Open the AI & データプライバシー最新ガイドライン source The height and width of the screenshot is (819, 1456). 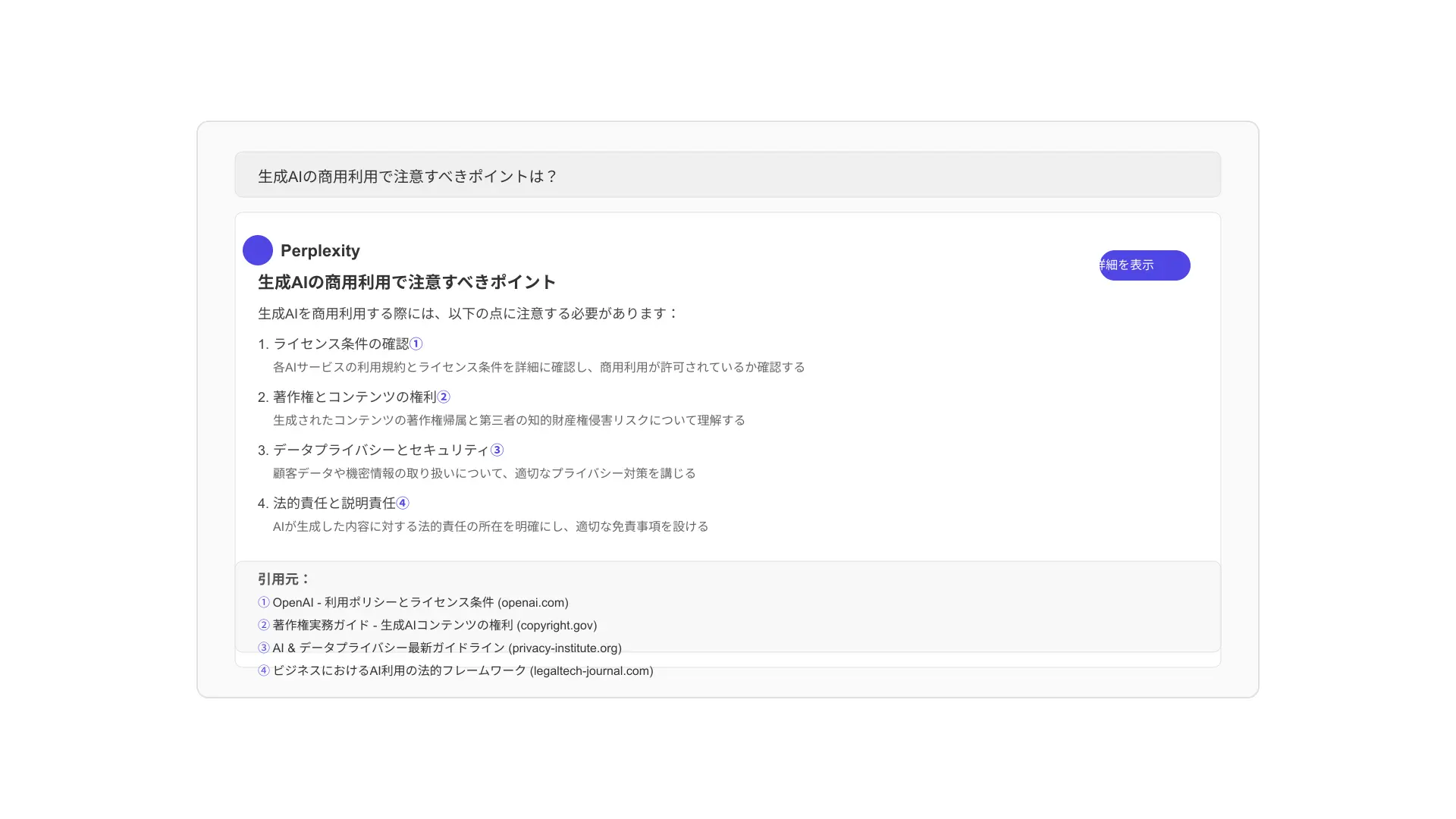(447, 648)
